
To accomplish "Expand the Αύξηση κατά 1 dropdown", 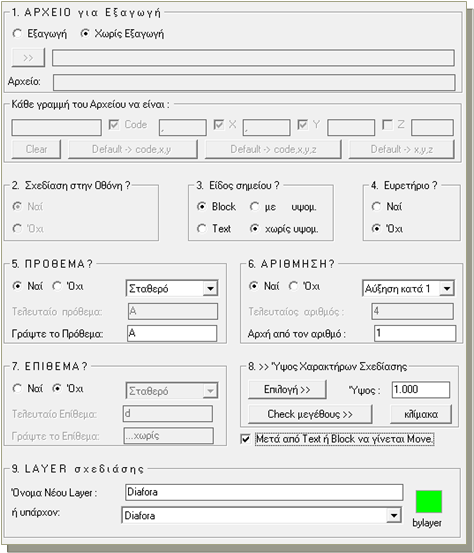I will pos(446,288).
